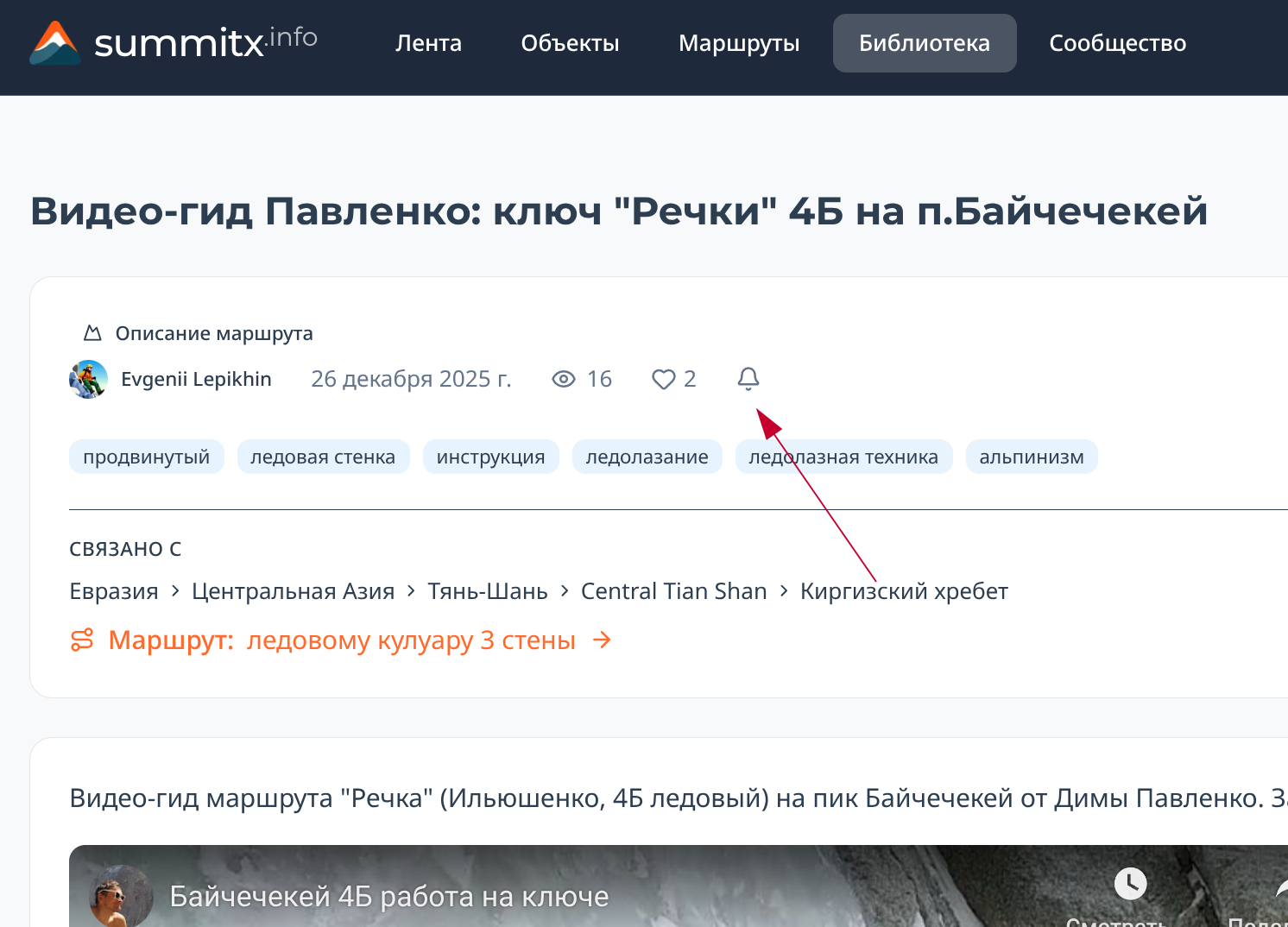Click the mountain icon near Описание маршрута
This screenshot has height=927, width=1288.
click(92, 333)
